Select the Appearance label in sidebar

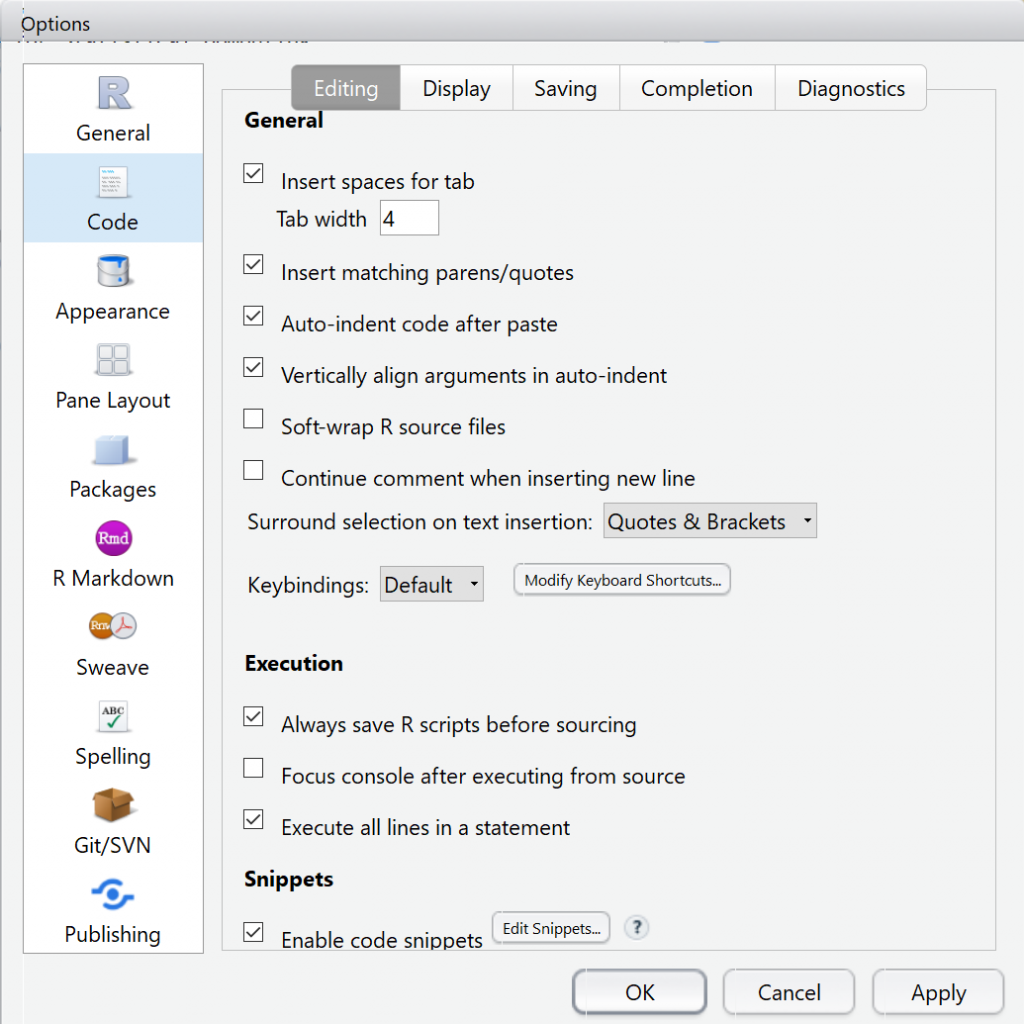(x=113, y=312)
